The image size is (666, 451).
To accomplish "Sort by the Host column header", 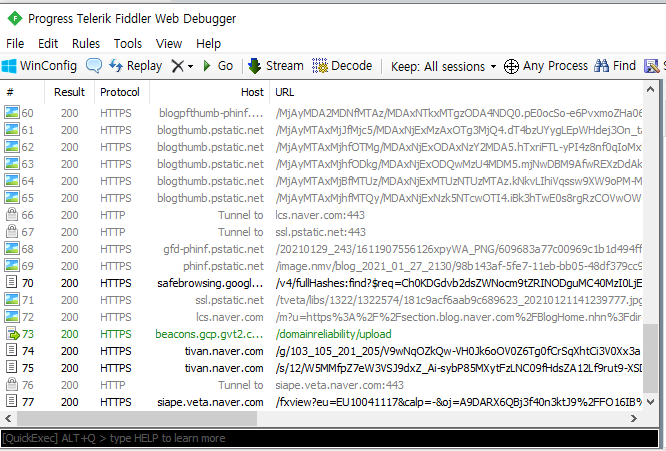I will pos(209,92).
